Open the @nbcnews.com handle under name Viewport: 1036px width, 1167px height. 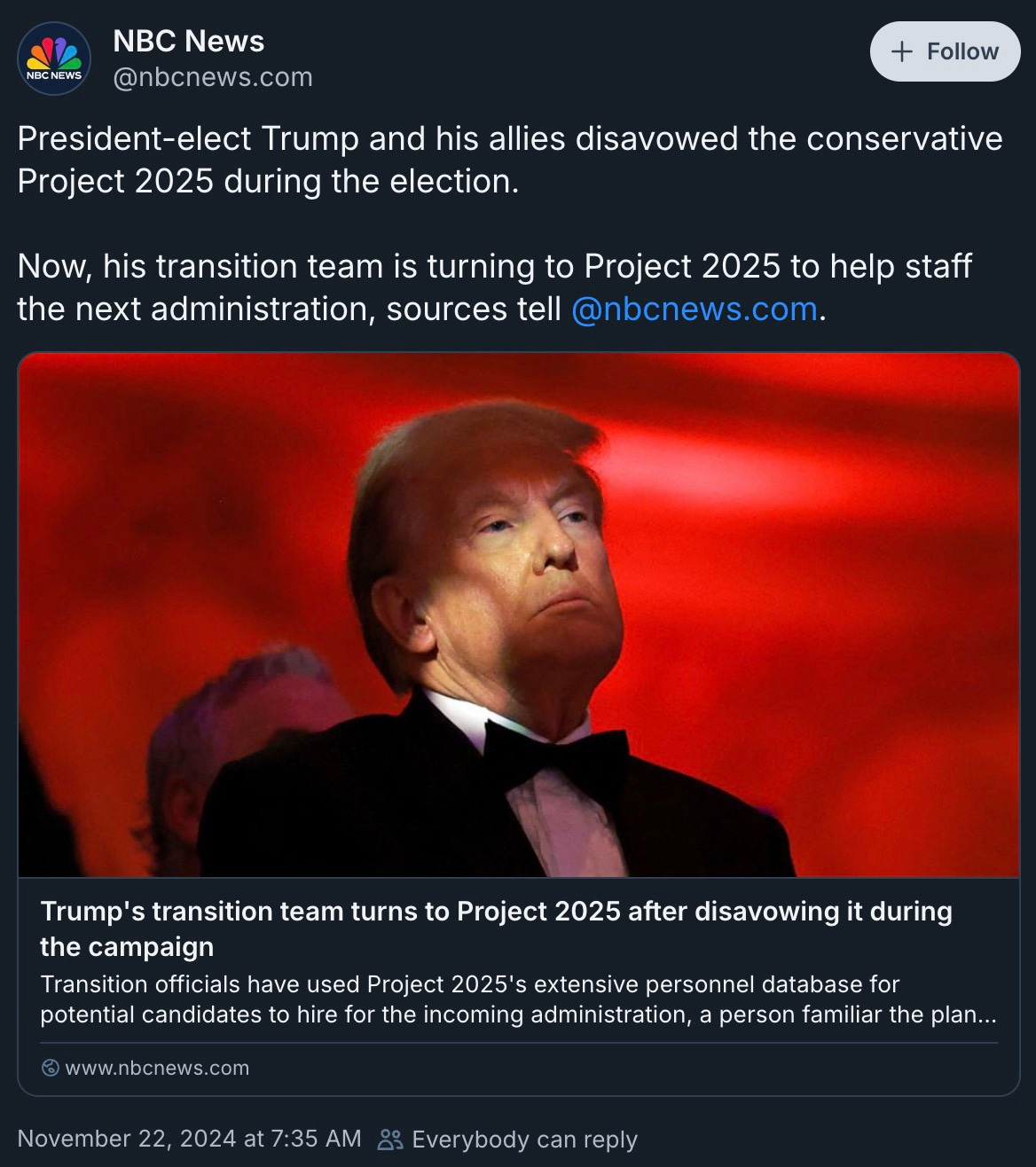pyautogui.click(x=213, y=77)
